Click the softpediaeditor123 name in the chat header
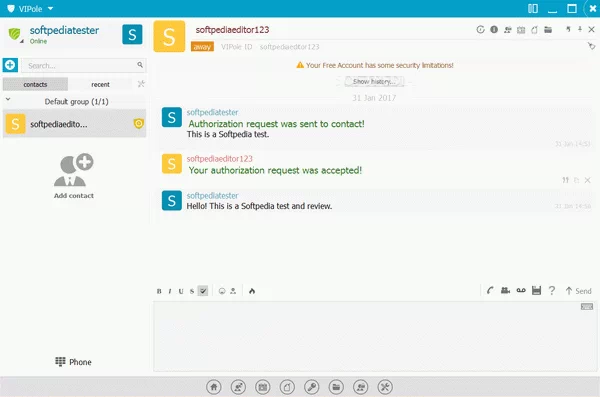The height and width of the screenshot is (397, 600). tap(232, 29)
